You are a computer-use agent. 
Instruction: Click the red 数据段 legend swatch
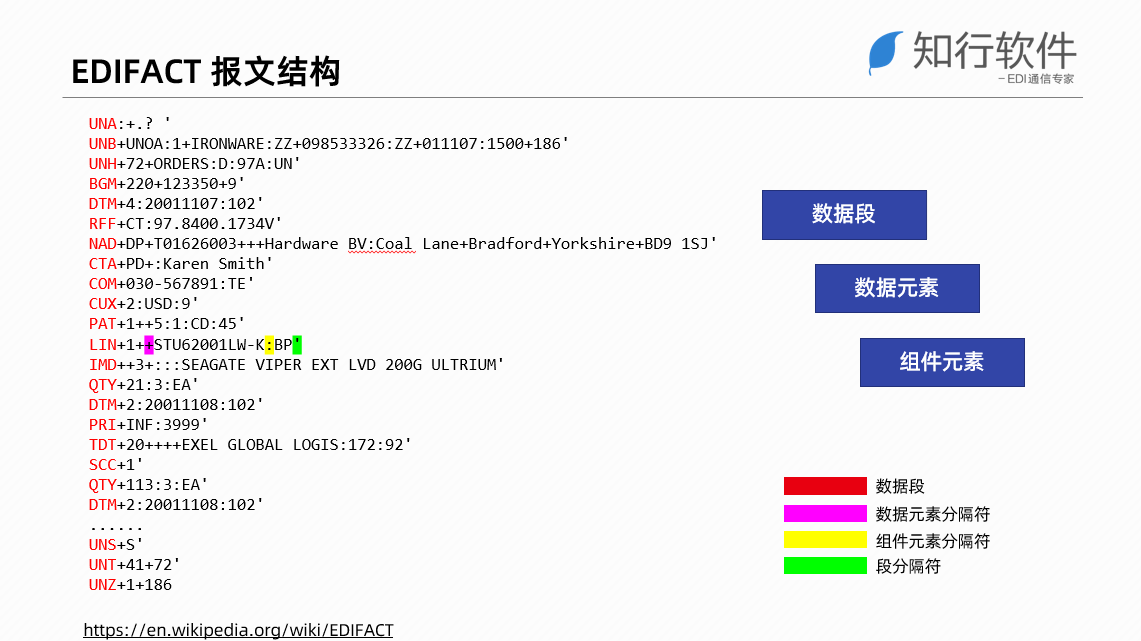pos(825,486)
